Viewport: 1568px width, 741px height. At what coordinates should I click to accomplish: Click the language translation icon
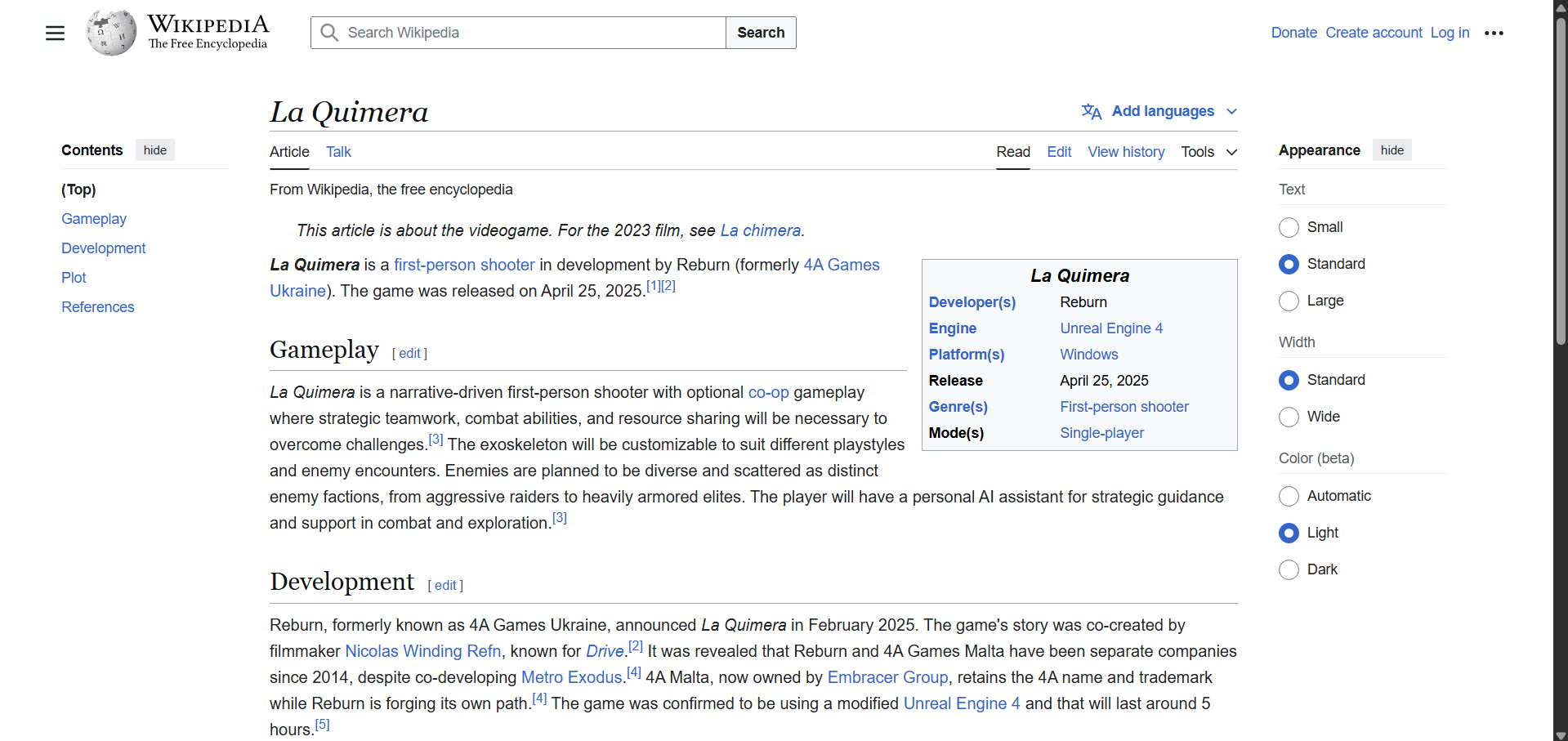pos(1092,111)
